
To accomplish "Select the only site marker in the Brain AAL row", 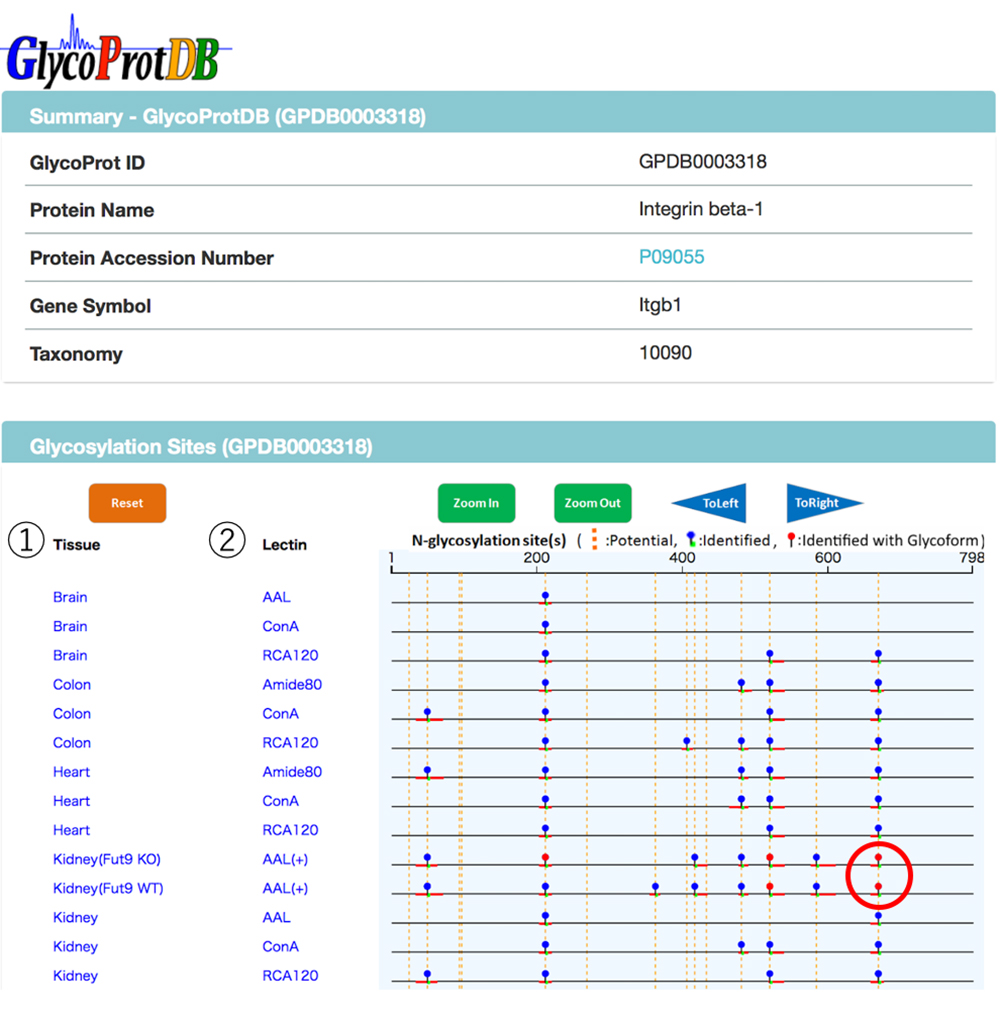I will (545, 597).
